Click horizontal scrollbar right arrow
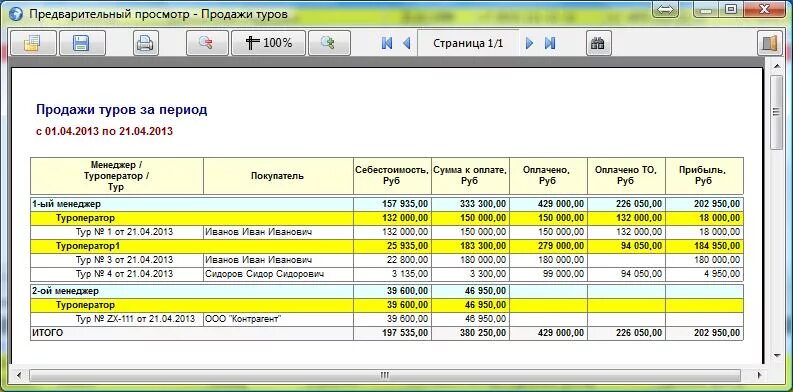 (x=759, y=375)
